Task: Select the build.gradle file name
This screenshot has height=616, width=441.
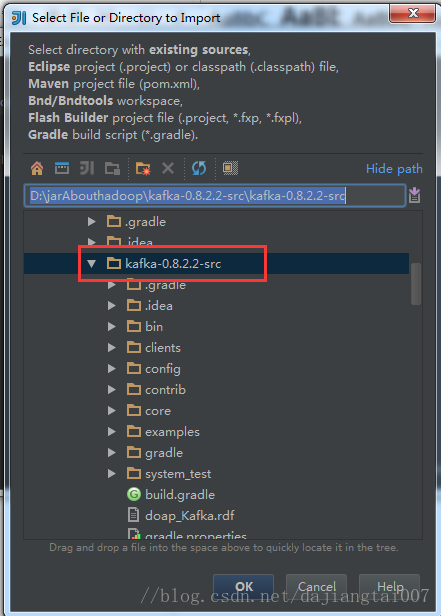Action: (x=180, y=495)
